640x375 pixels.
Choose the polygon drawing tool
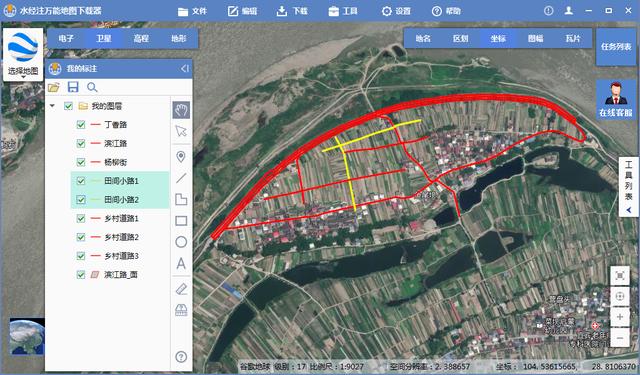tap(181, 200)
